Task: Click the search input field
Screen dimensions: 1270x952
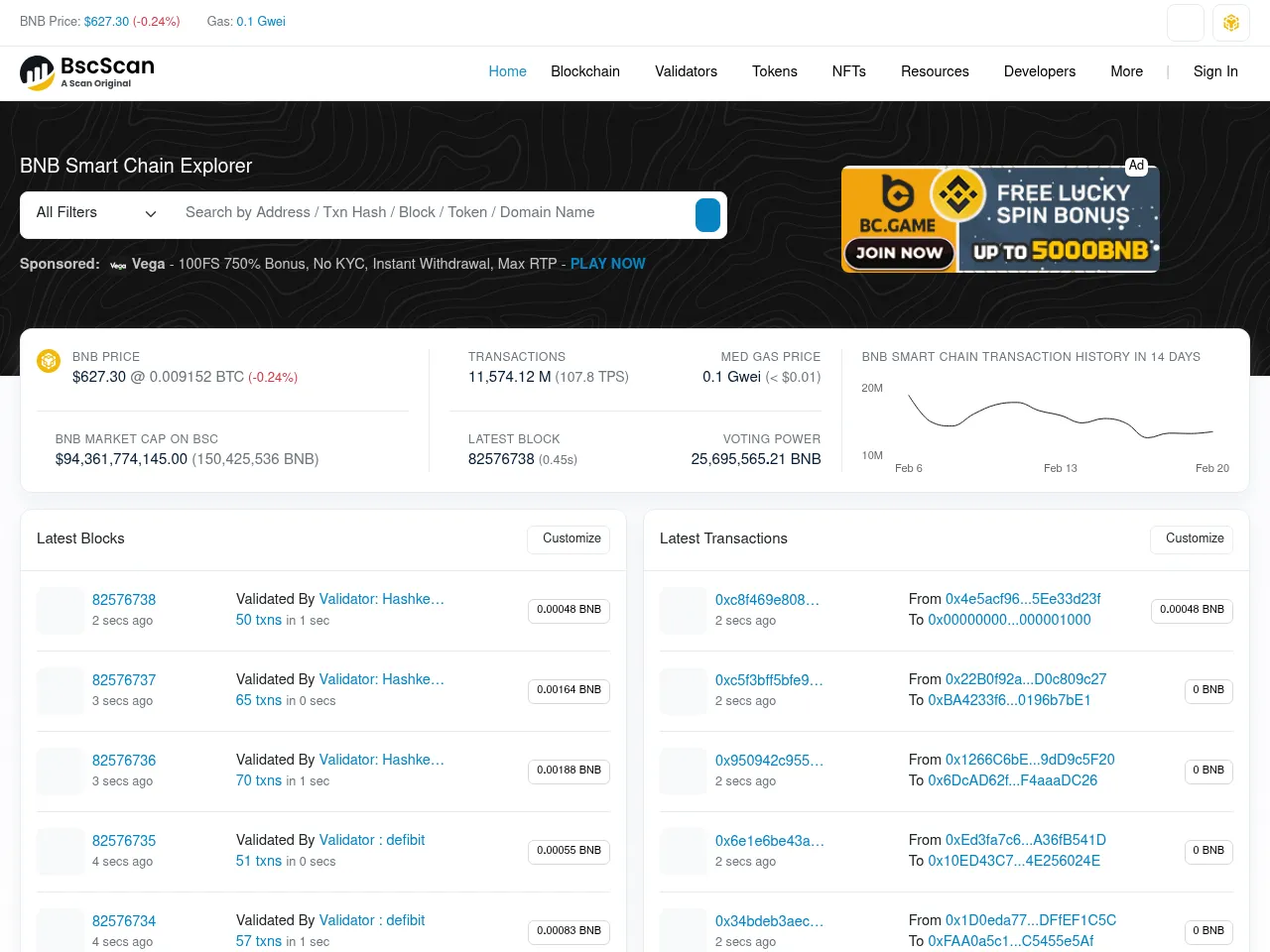Action: click(437, 213)
